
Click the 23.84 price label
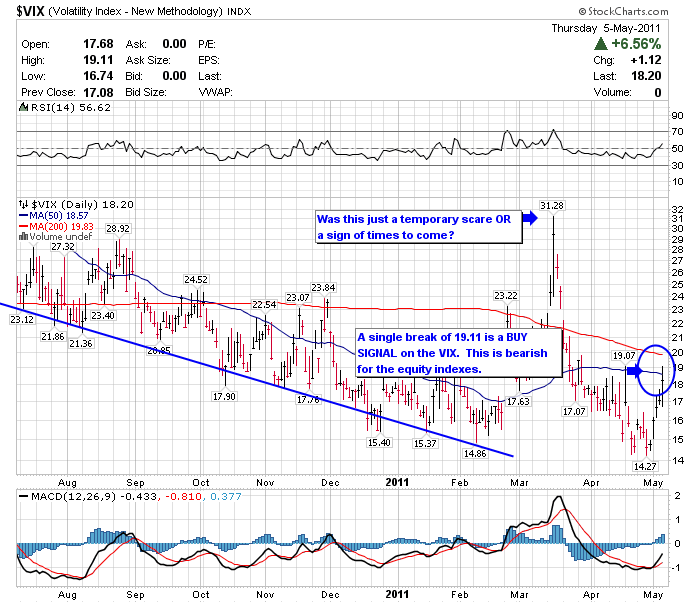click(x=323, y=288)
